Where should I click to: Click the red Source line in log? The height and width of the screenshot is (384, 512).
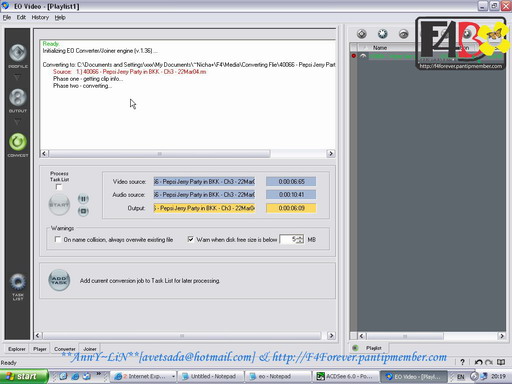click(x=129, y=72)
